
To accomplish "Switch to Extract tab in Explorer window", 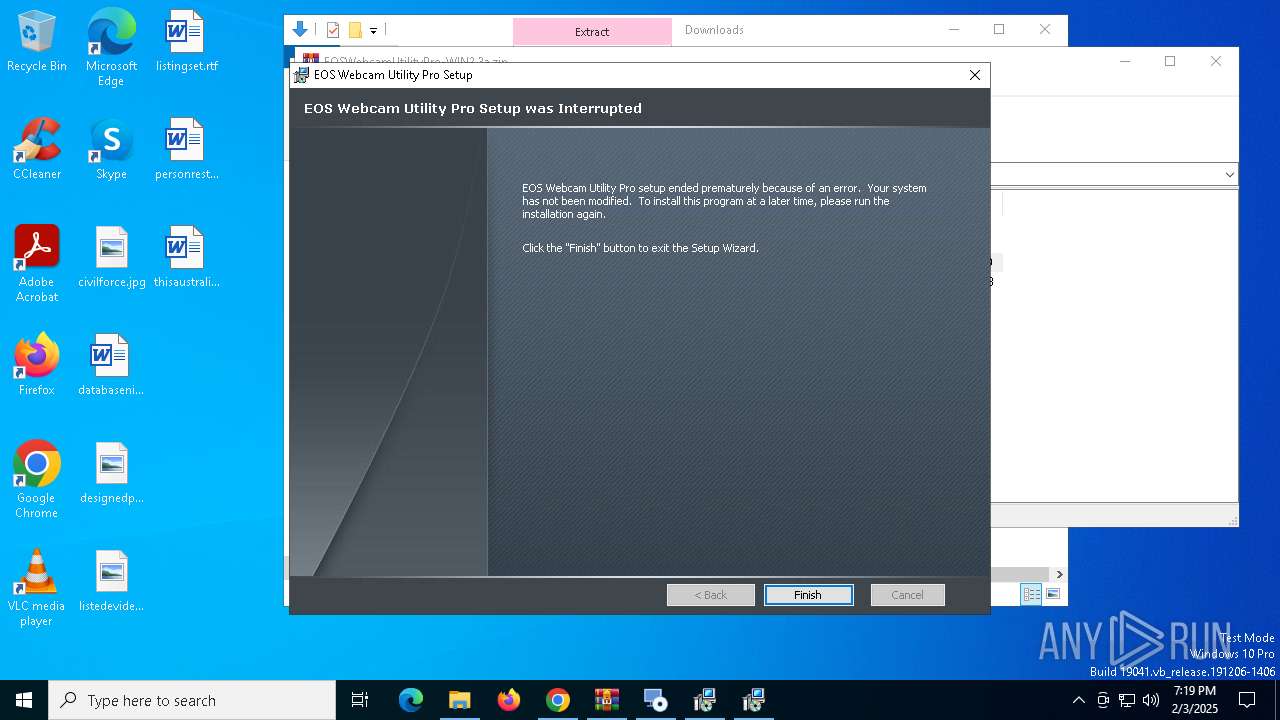I will click(592, 32).
